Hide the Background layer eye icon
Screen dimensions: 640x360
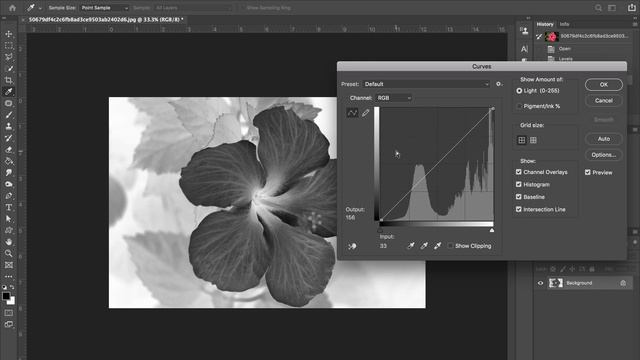540,283
